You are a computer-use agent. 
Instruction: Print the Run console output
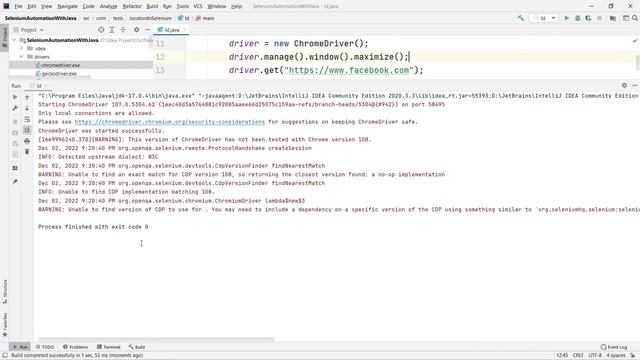[x=27, y=141]
